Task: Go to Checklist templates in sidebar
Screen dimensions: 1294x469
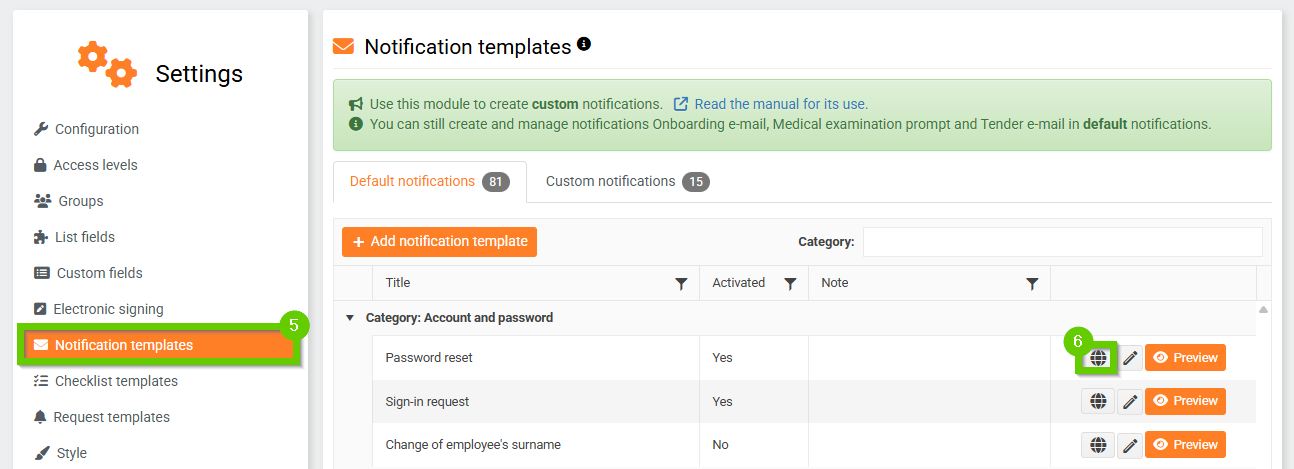Action: [116, 381]
